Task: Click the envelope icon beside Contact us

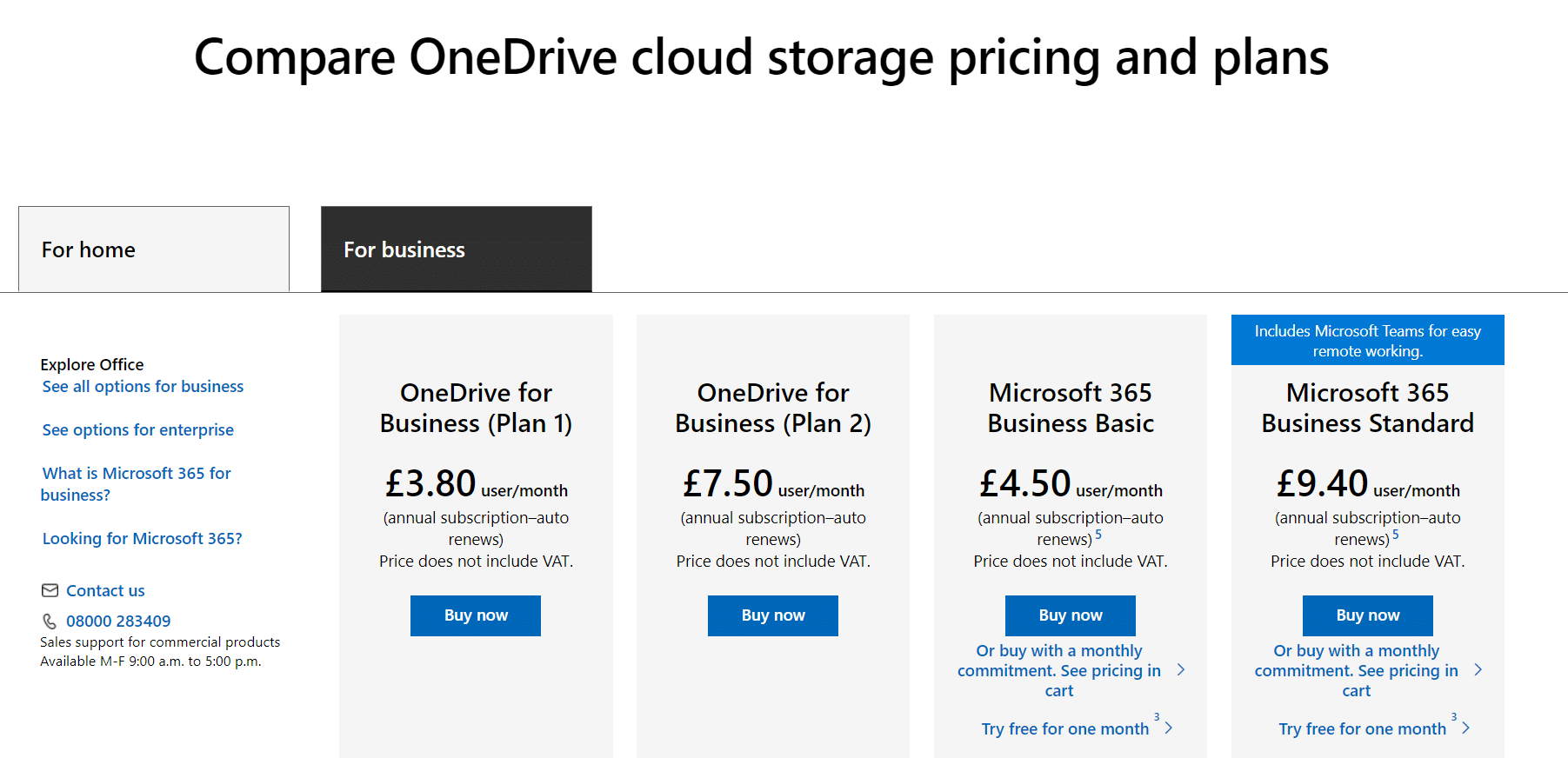Action: 50,590
